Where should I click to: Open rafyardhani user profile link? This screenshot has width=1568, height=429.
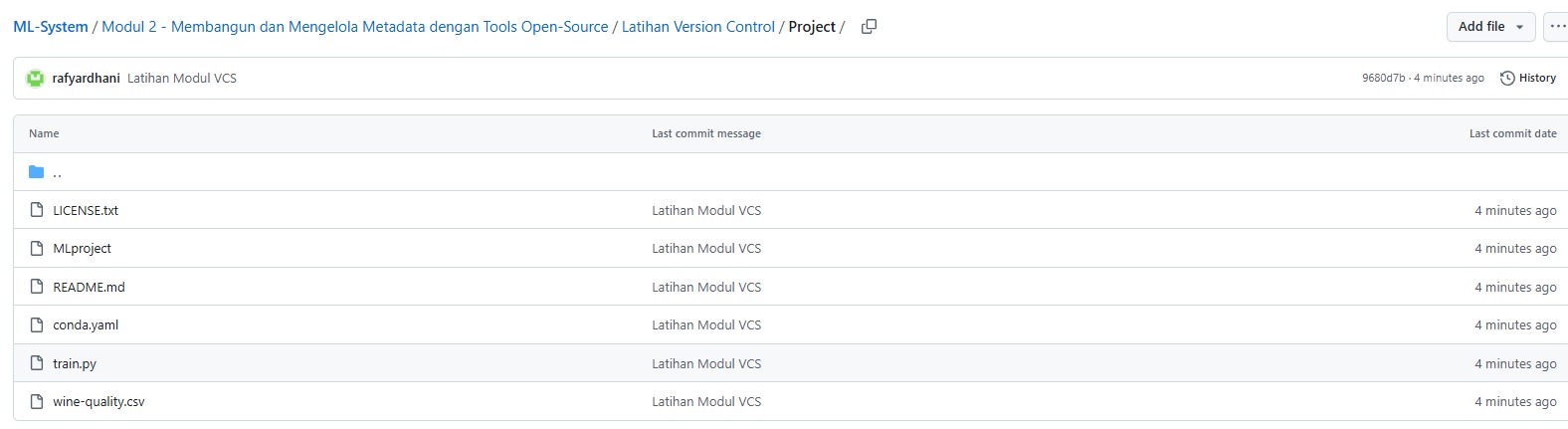86,78
